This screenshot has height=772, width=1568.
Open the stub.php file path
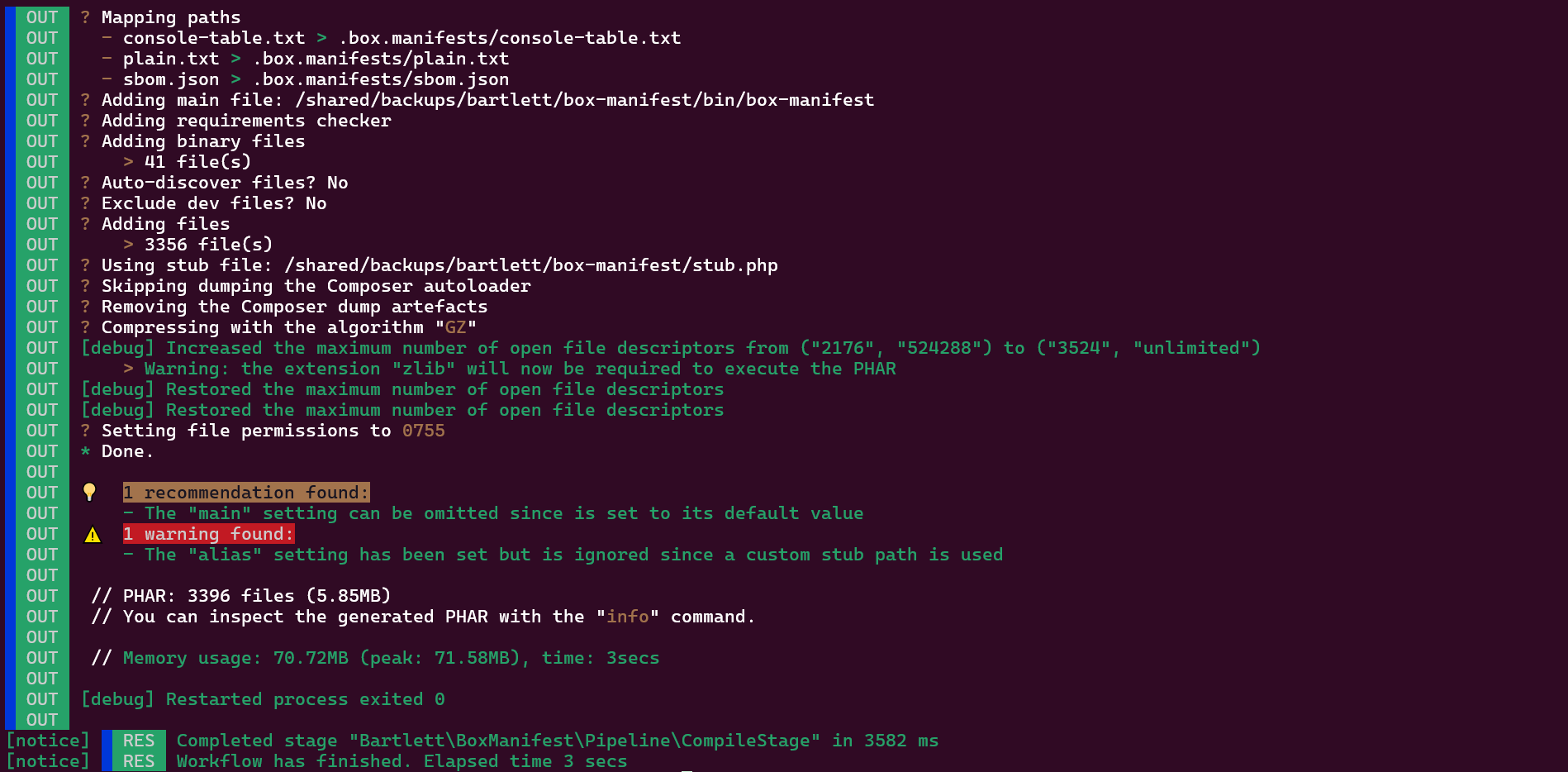pyautogui.click(x=530, y=265)
